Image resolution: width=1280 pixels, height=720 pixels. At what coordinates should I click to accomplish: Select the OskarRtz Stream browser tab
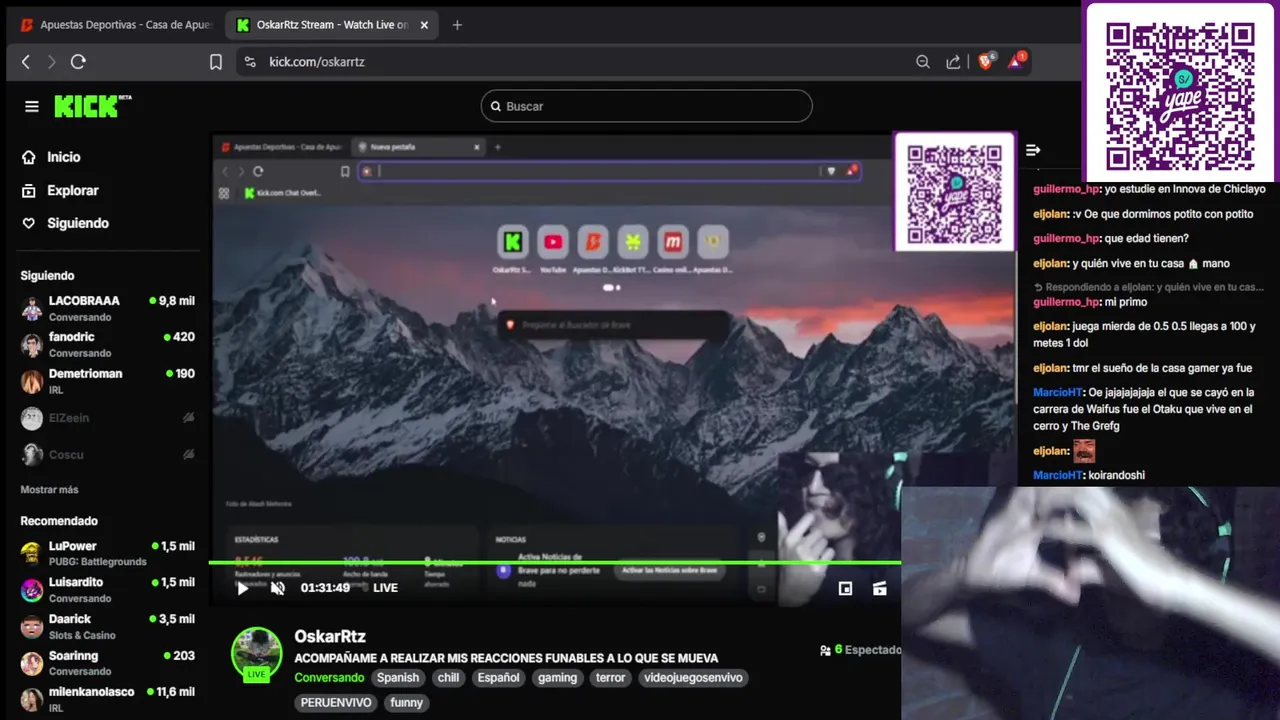[x=332, y=25]
